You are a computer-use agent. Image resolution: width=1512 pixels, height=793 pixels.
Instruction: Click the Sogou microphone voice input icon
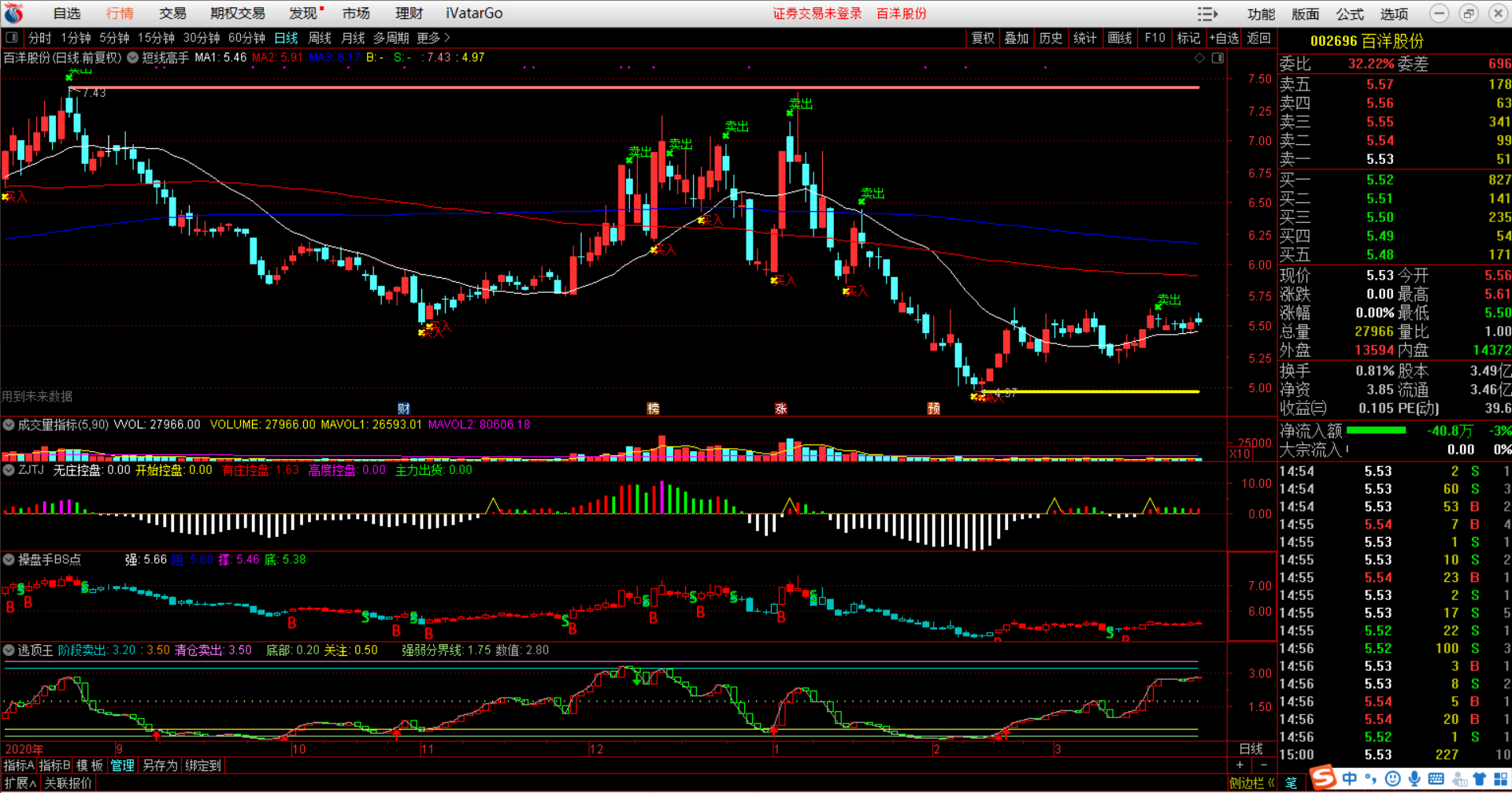pos(1414,779)
